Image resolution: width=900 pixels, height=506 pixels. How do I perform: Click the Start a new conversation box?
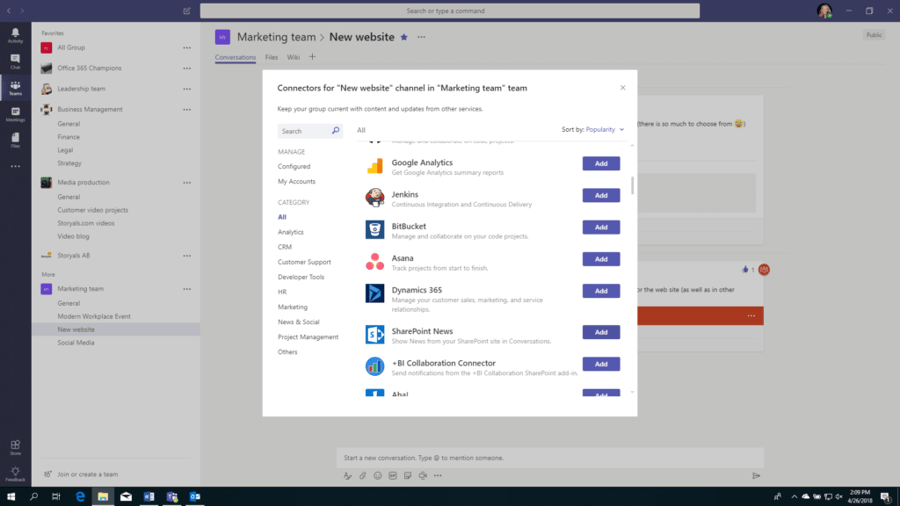coord(550,458)
